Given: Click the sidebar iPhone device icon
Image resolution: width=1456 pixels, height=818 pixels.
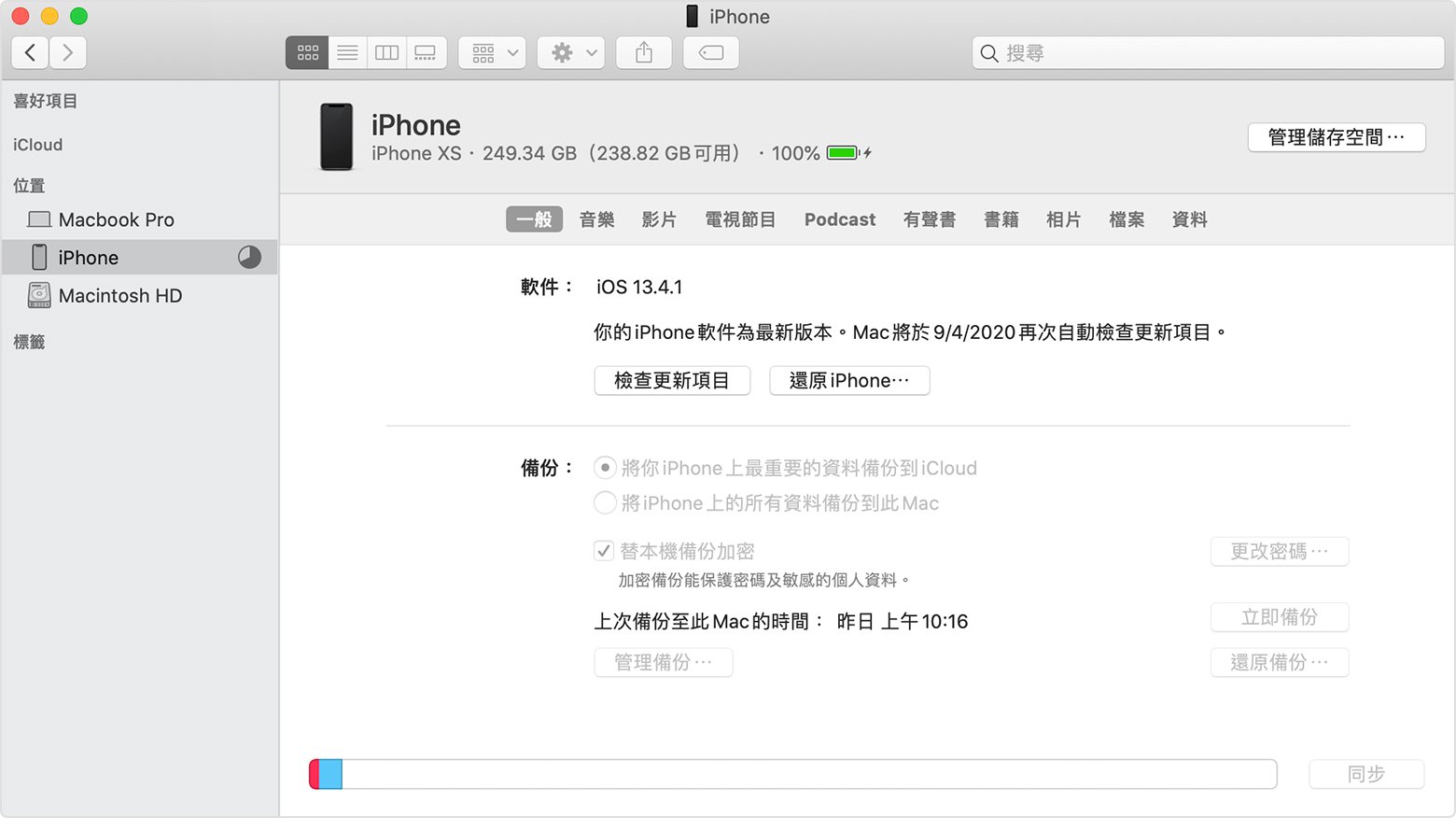Looking at the screenshot, I should click(x=39, y=257).
